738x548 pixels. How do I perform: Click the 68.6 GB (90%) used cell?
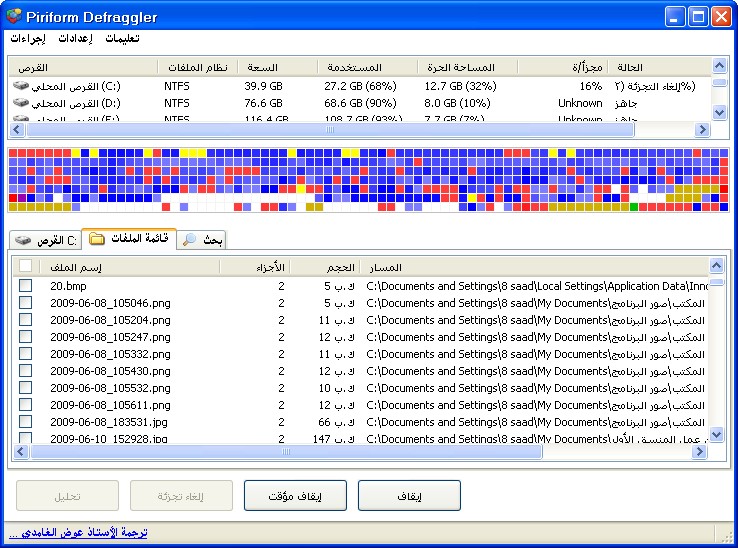click(360, 103)
